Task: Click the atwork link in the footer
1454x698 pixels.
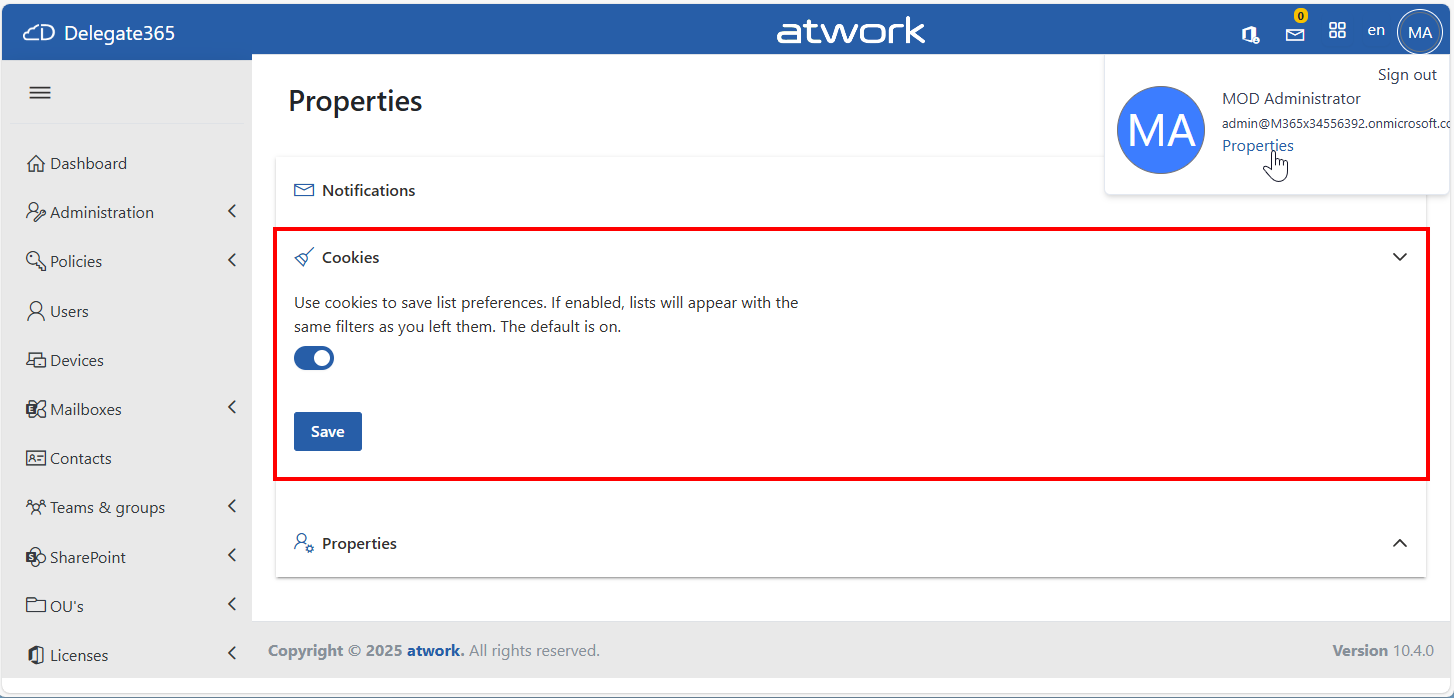Action: pos(435,650)
